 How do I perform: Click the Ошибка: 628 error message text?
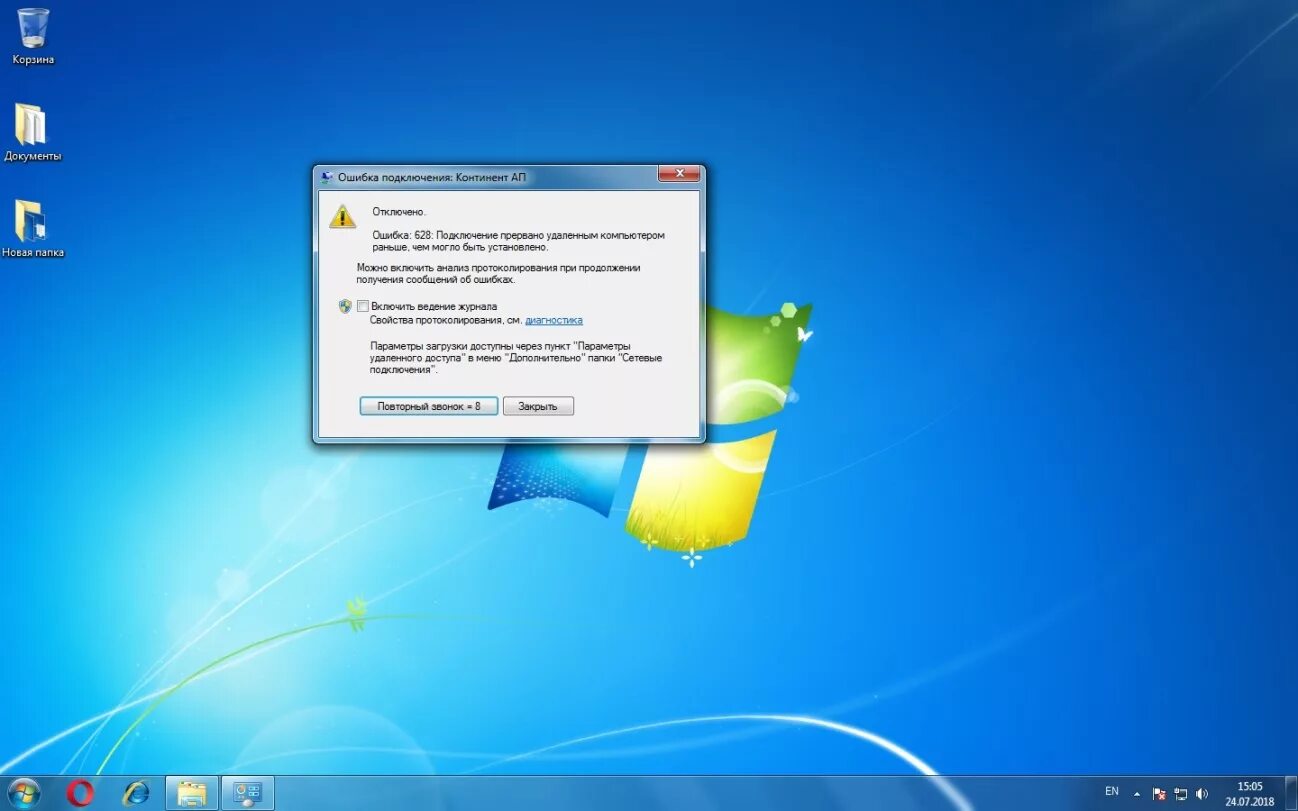518,241
